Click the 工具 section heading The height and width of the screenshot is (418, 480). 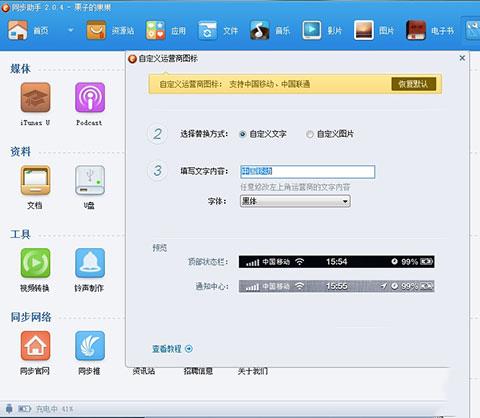click(20, 234)
